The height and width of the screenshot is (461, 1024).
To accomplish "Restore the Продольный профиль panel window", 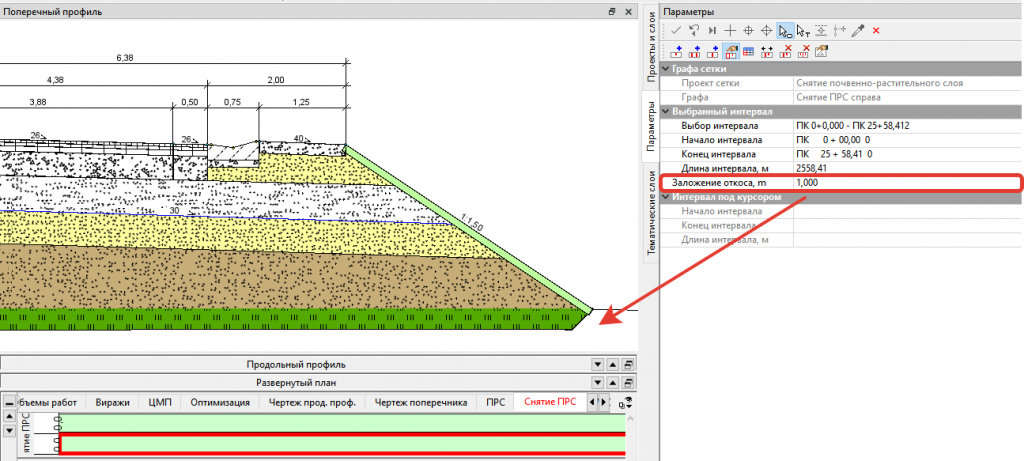I will pyautogui.click(x=628, y=364).
